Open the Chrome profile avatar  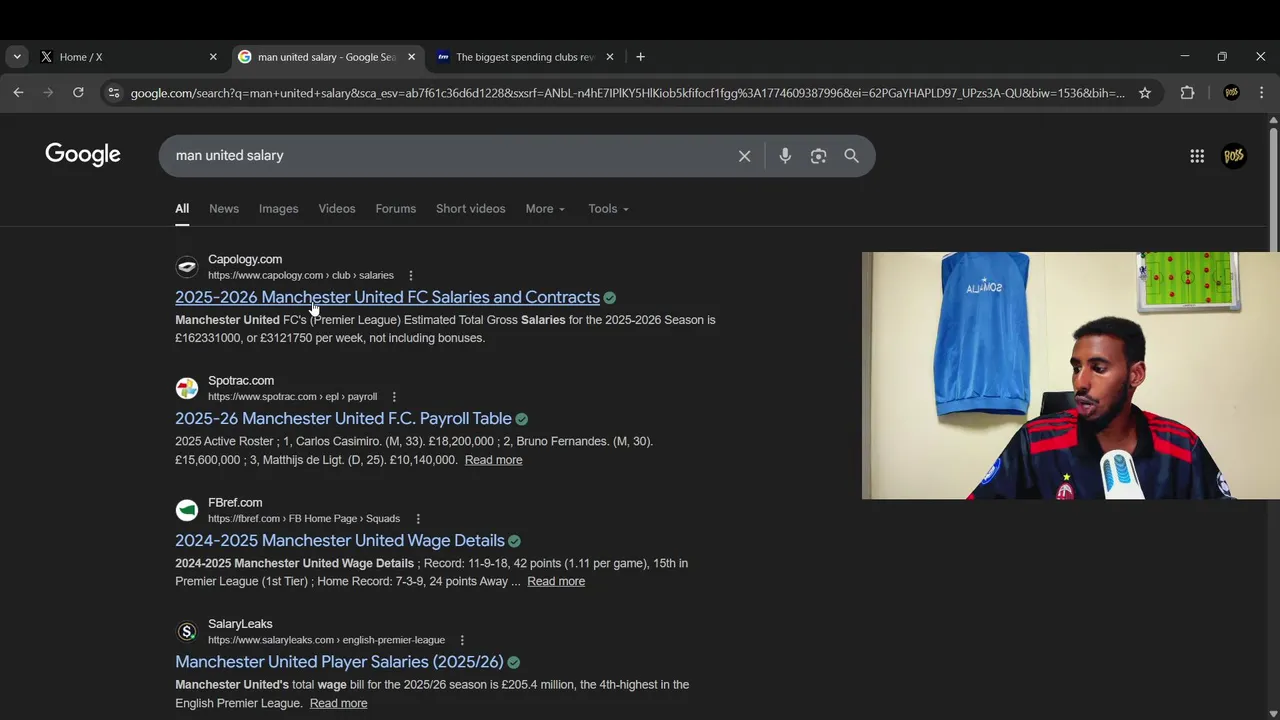point(1231,93)
